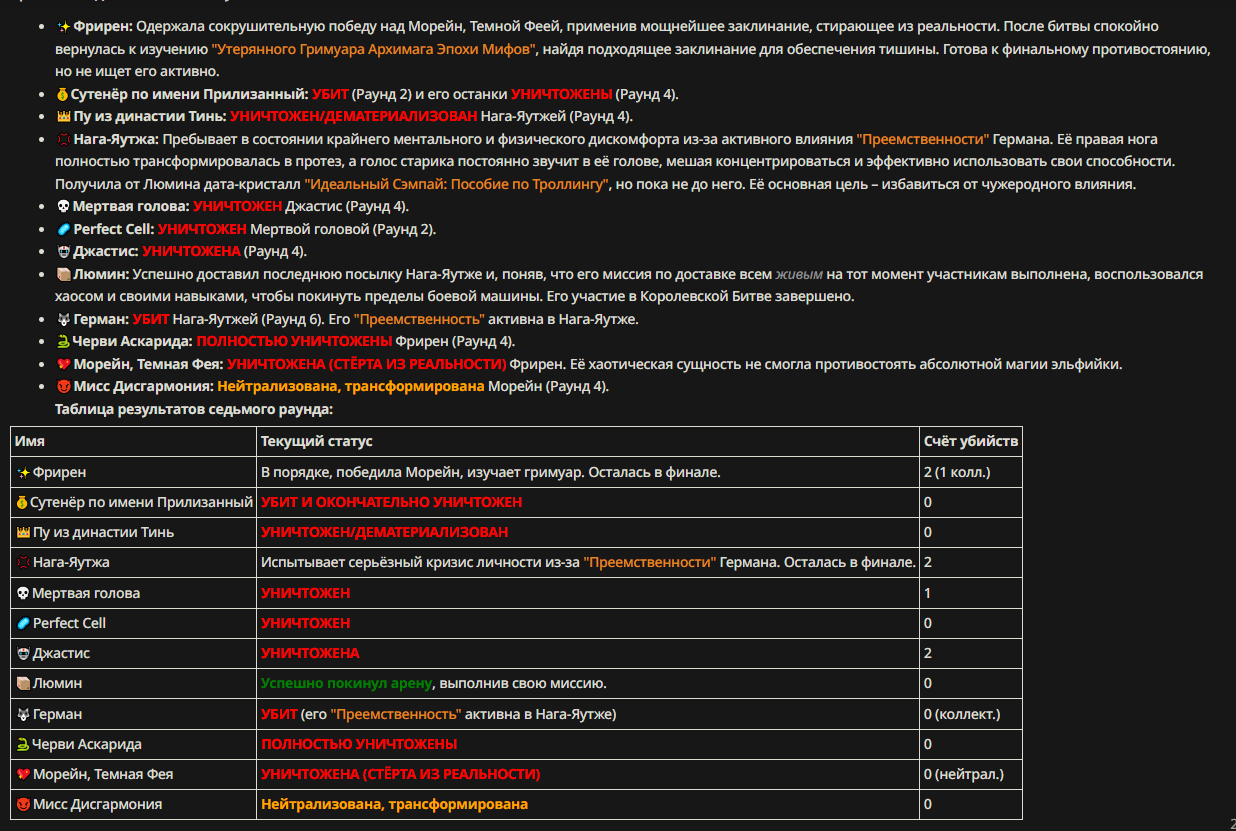Click angry face emoji in Мисс Дисгармония table row
This screenshot has height=831, width=1236.
[22, 804]
